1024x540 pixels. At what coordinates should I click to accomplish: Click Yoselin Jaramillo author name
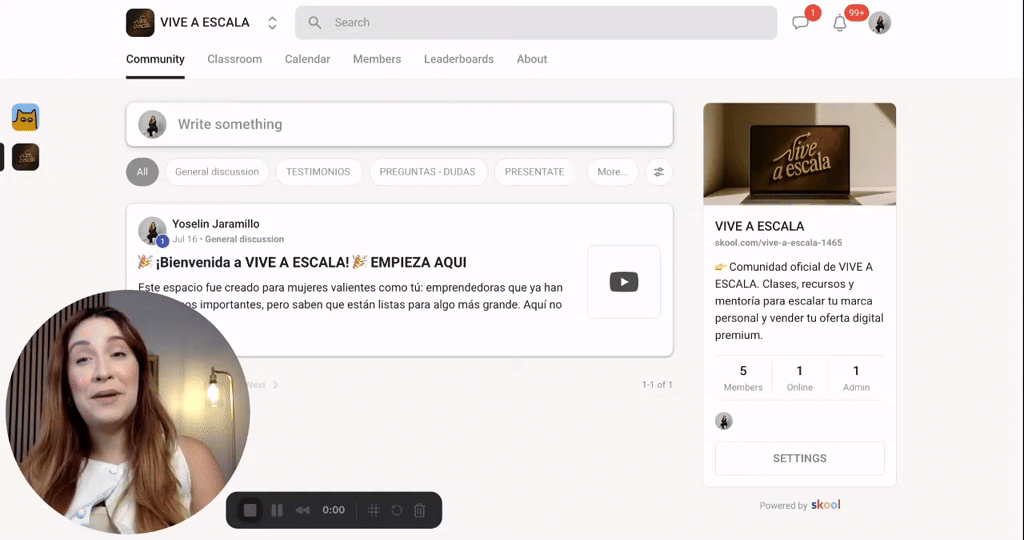click(216, 224)
